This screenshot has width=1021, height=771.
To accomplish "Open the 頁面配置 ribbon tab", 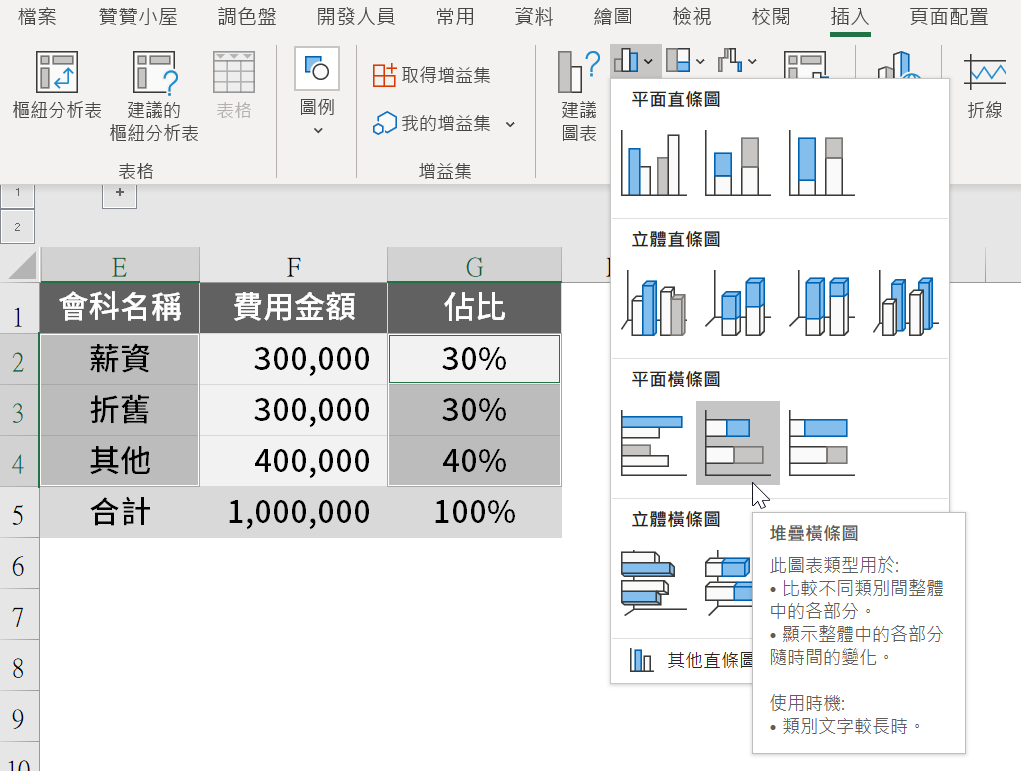I will click(949, 16).
